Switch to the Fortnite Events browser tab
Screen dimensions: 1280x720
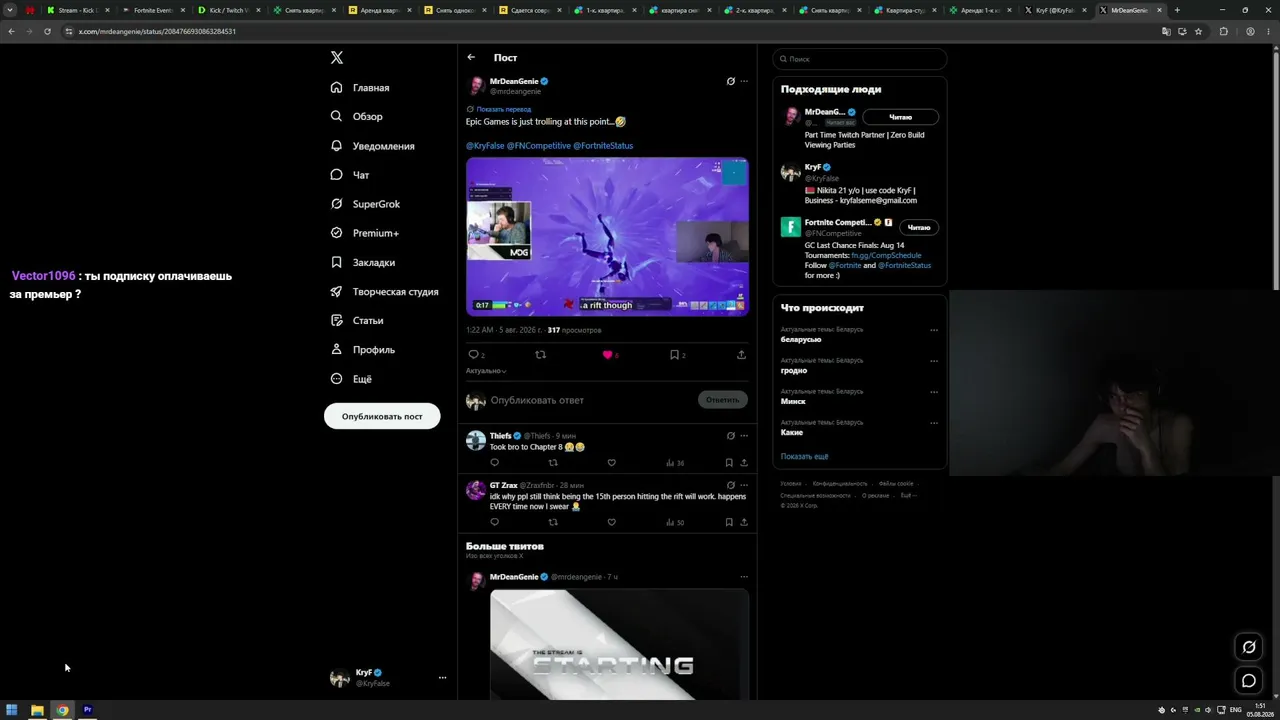click(153, 10)
